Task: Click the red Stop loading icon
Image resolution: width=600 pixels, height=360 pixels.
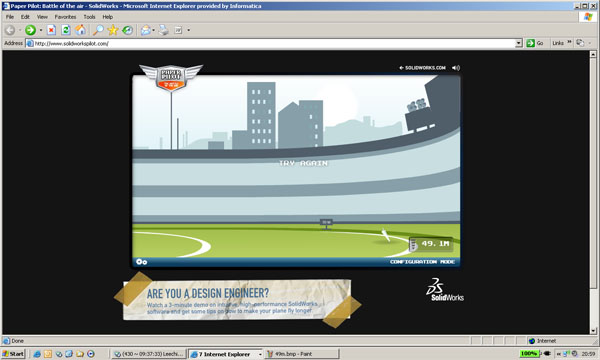Action: [51, 30]
